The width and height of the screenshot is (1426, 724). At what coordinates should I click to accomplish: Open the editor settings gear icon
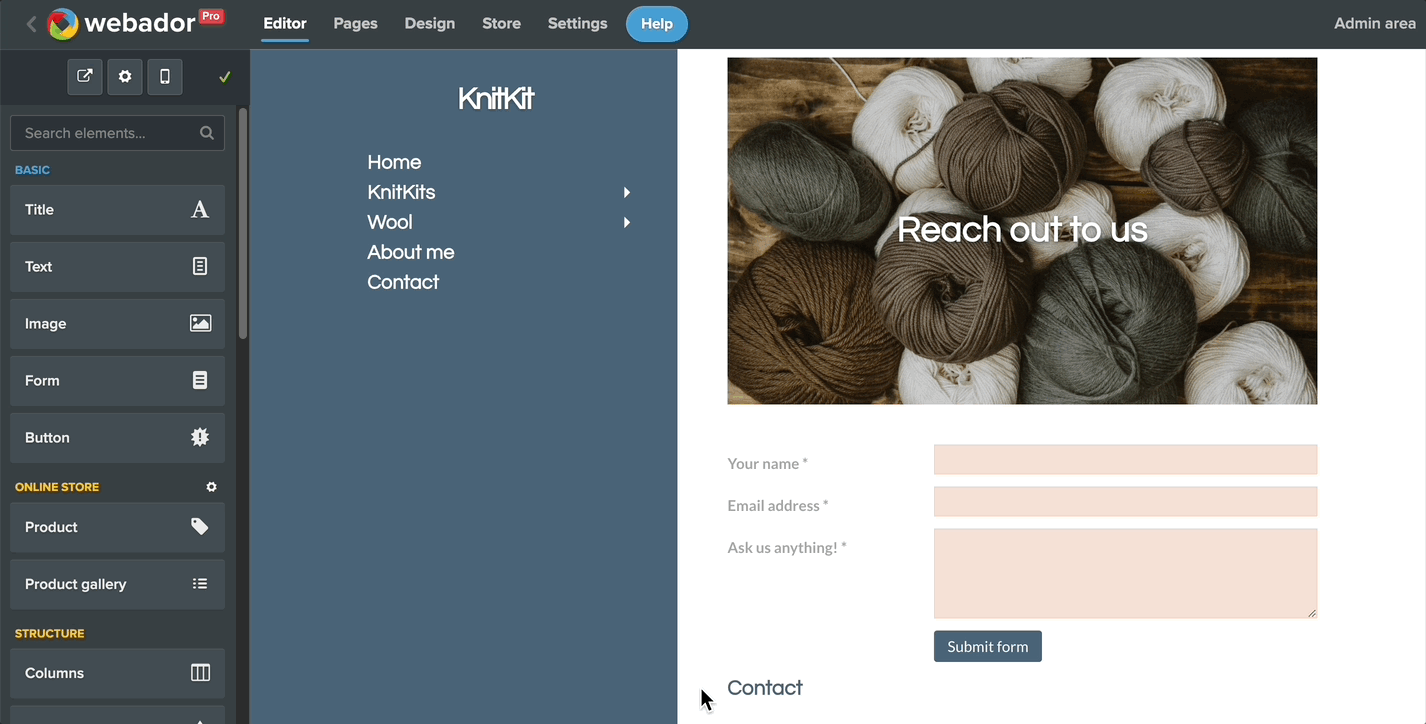(125, 77)
